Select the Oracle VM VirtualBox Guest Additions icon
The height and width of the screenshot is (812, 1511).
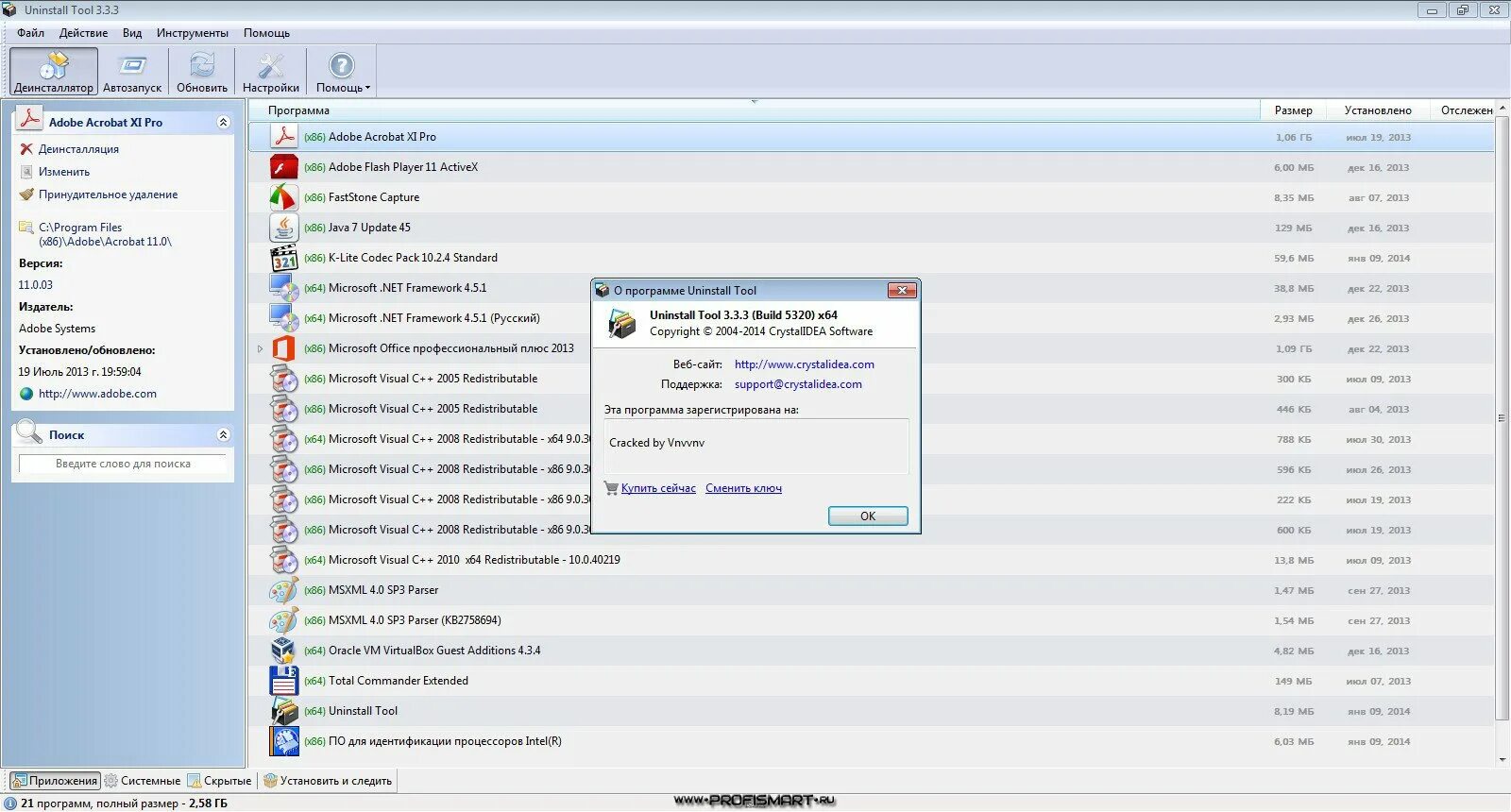pos(284,651)
